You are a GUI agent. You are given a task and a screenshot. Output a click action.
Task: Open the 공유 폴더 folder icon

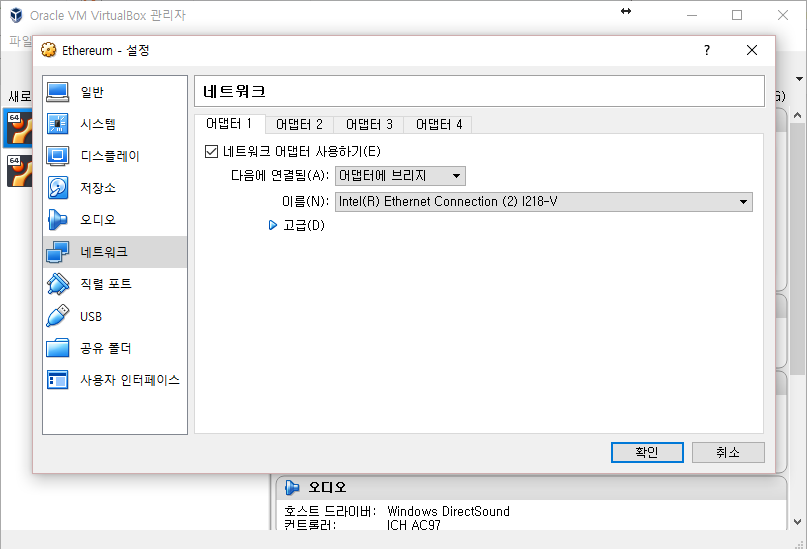coord(57,348)
